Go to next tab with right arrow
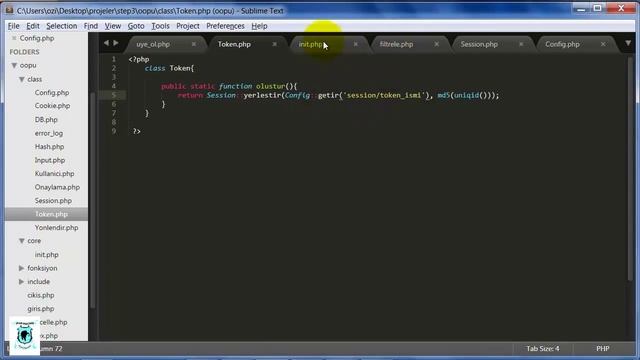 [x=116, y=43]
